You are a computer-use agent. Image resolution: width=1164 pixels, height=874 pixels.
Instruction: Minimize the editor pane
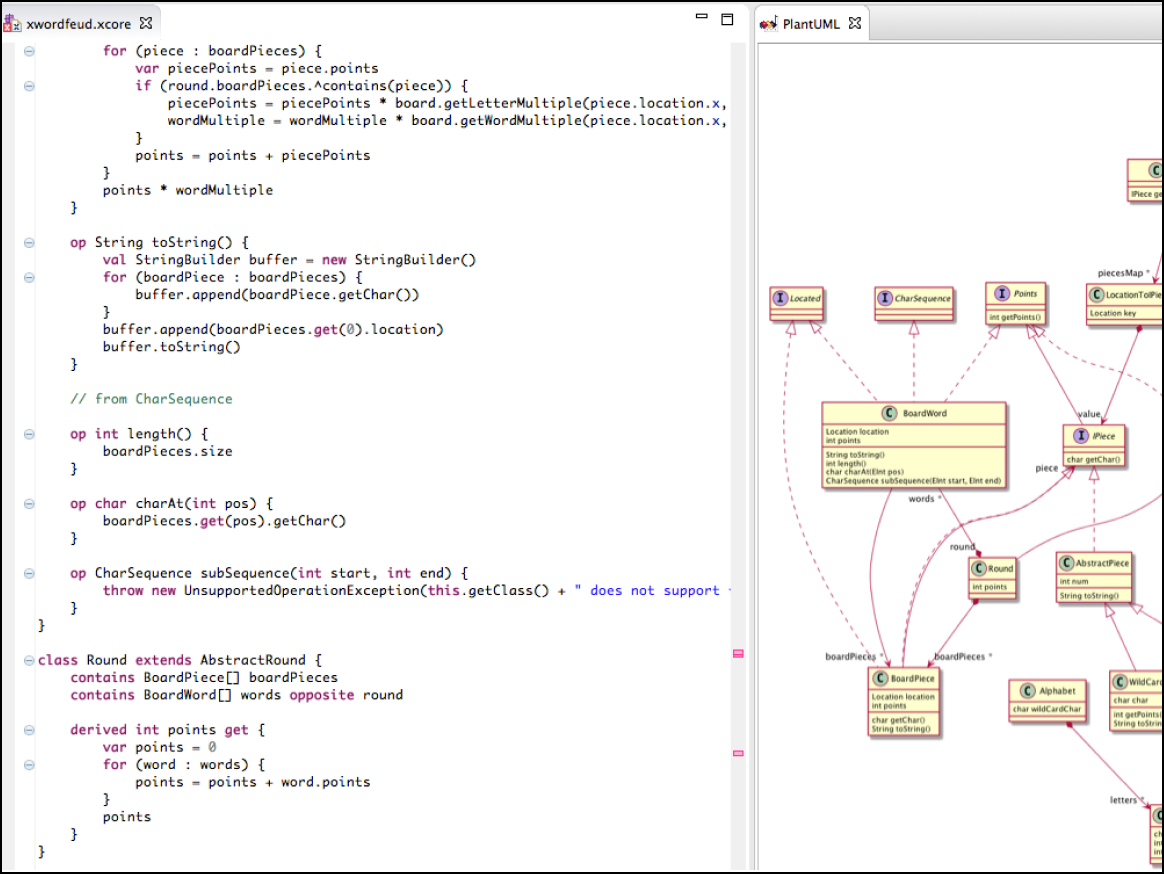pos(702,16)
